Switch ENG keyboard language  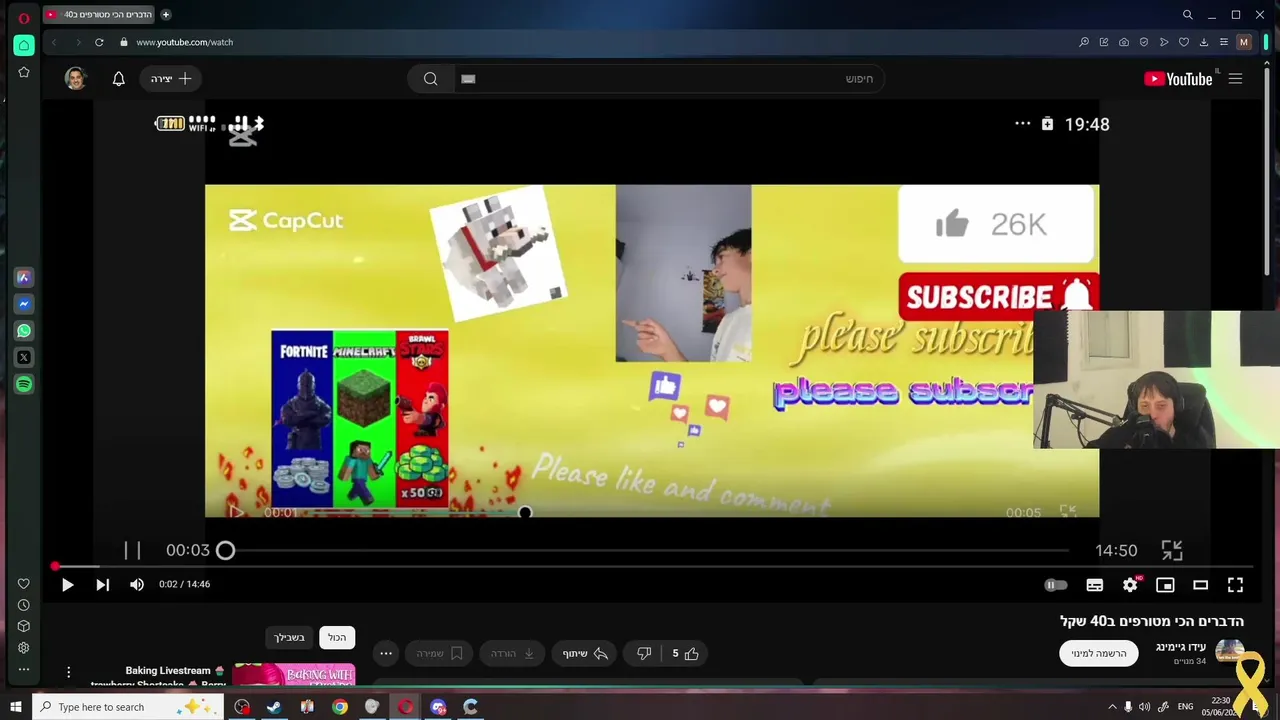tap(1185, 707)
